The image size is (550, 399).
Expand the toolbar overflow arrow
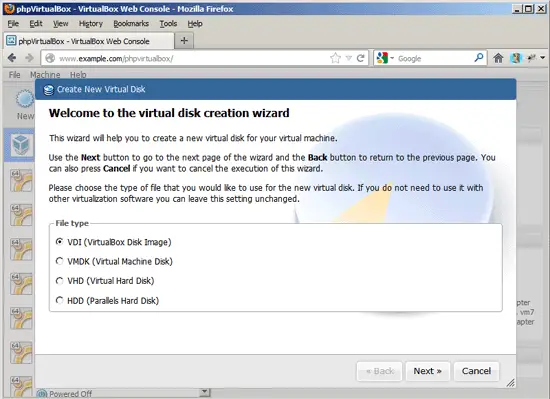pyautogui.click(x=543, y=58)
